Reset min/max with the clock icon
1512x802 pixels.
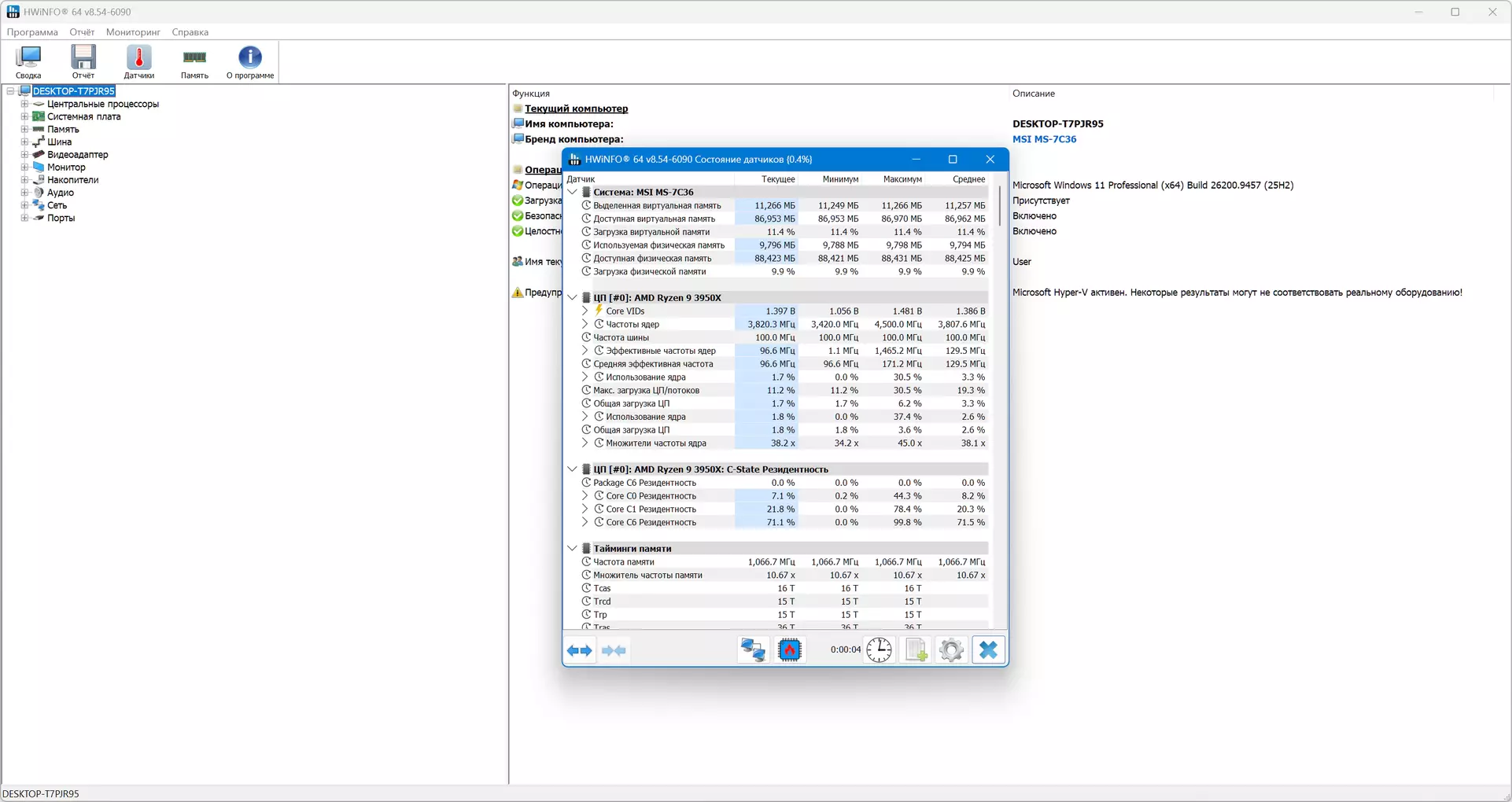(879, 650)
